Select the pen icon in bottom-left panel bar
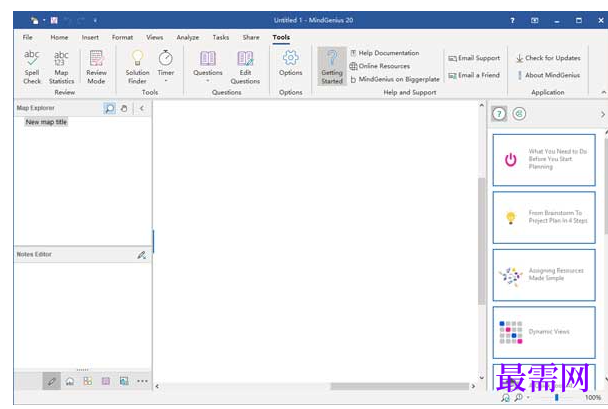The image size is (608, 409). click(52, 381)
